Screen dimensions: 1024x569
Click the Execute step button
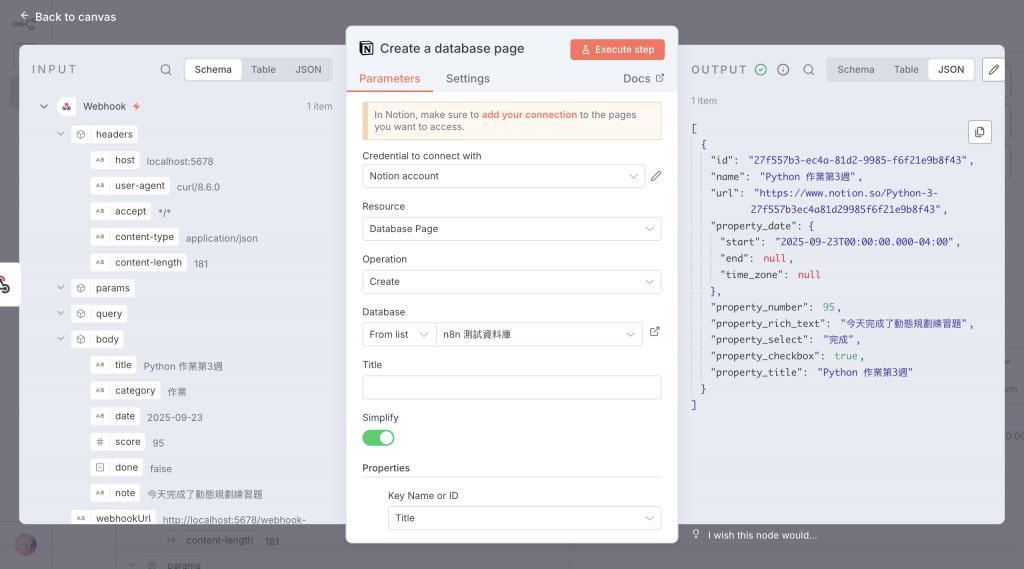pos(617,49)
